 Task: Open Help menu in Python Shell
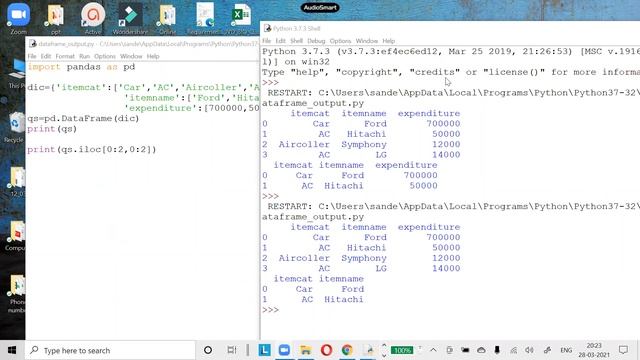click(x=389, y=41)
